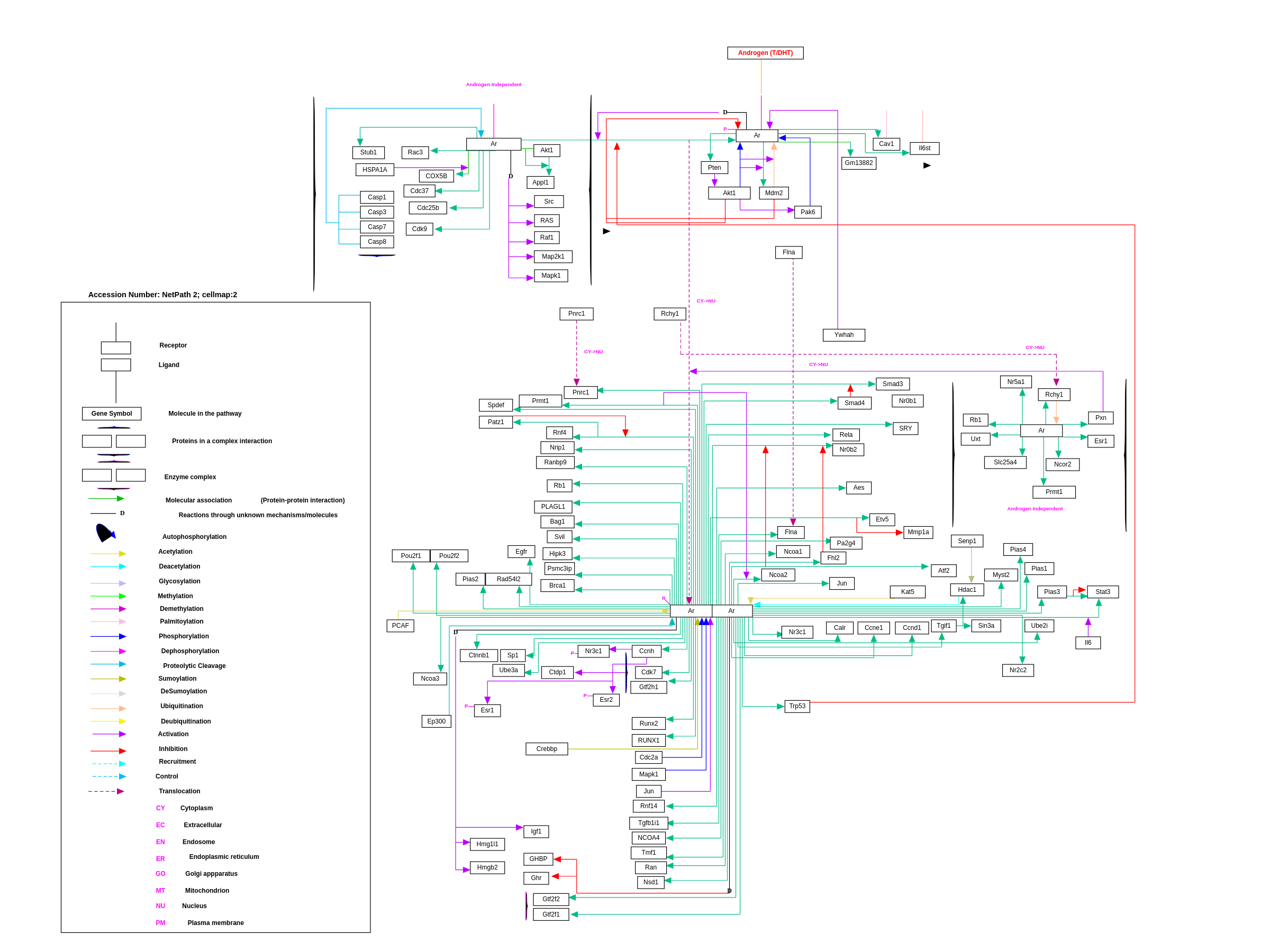The height and width of the screenshot is (952, 1270).
Task: Click the PCAF gene node
Action: click(400, 626)
